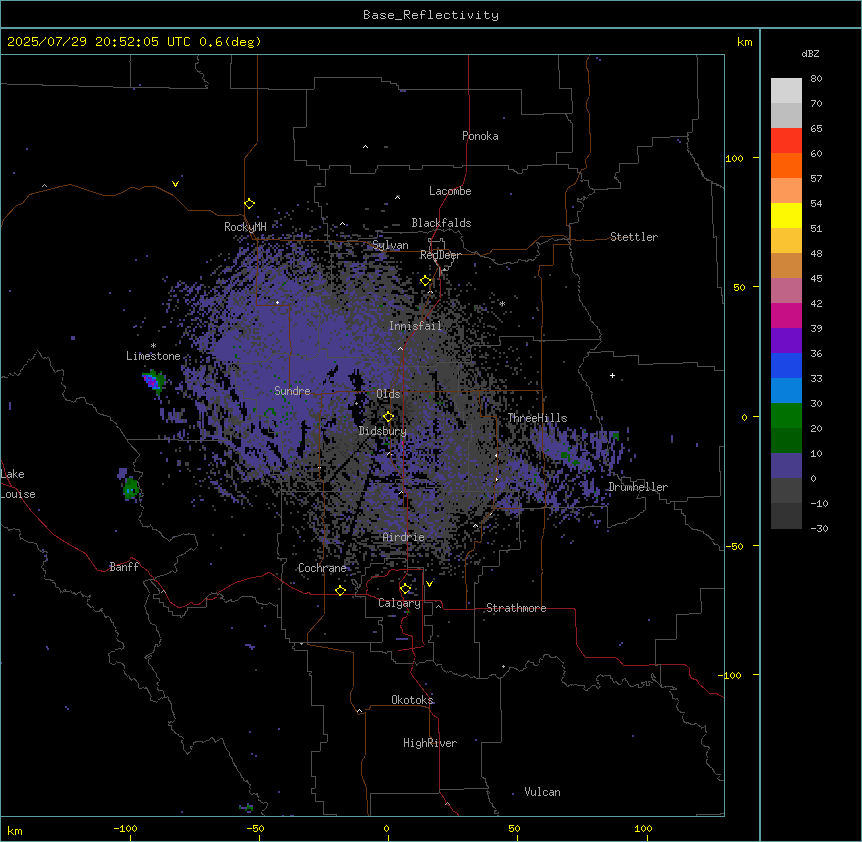Viewport: 862px width, 842px height.
Task: Click the Didsbury city label
Action: (x=383, y=431)
